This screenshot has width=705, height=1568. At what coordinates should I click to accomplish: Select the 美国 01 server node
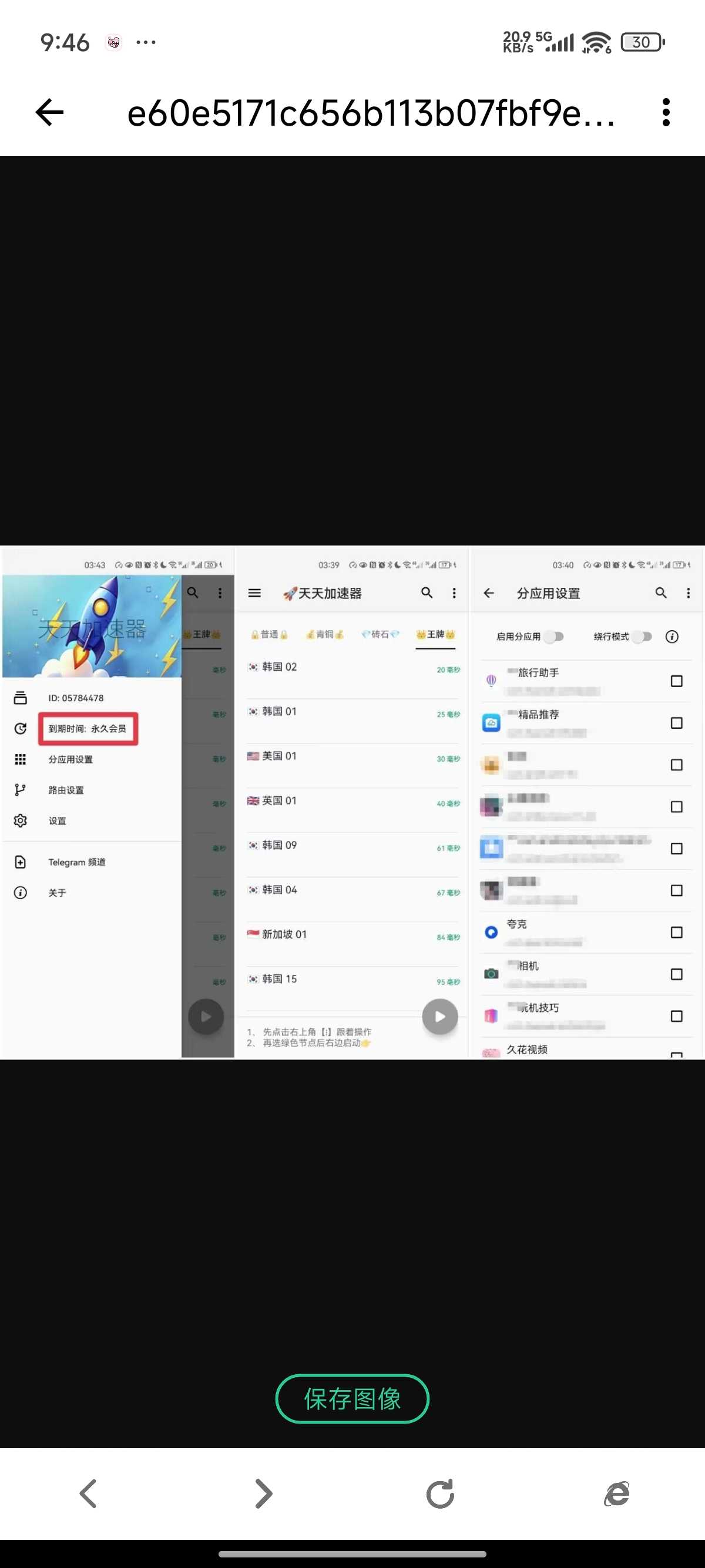(x=280, y=756)
